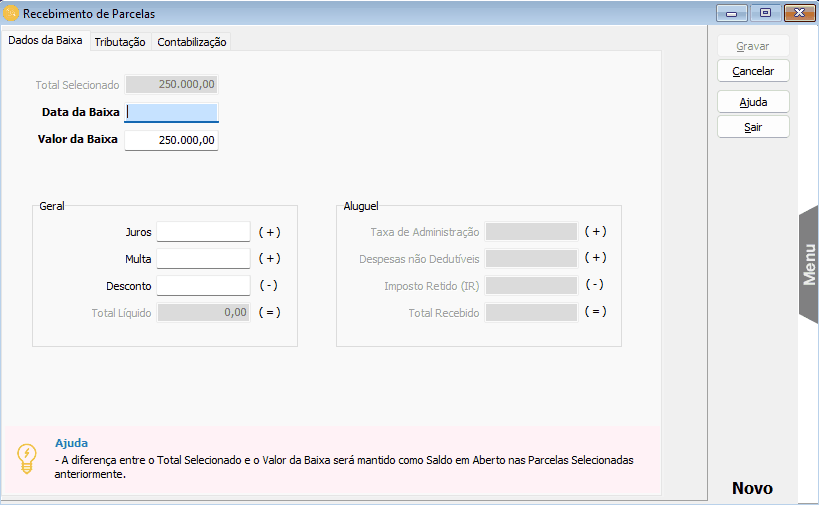
Task: Click the Taxa de Administração field
Action: point(531,232)
